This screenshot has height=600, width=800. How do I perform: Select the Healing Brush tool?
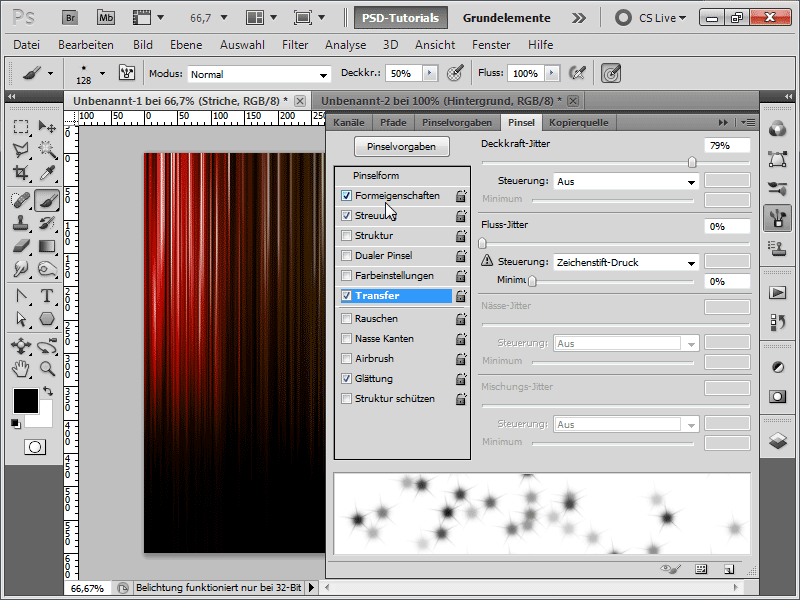coord(21,201)
